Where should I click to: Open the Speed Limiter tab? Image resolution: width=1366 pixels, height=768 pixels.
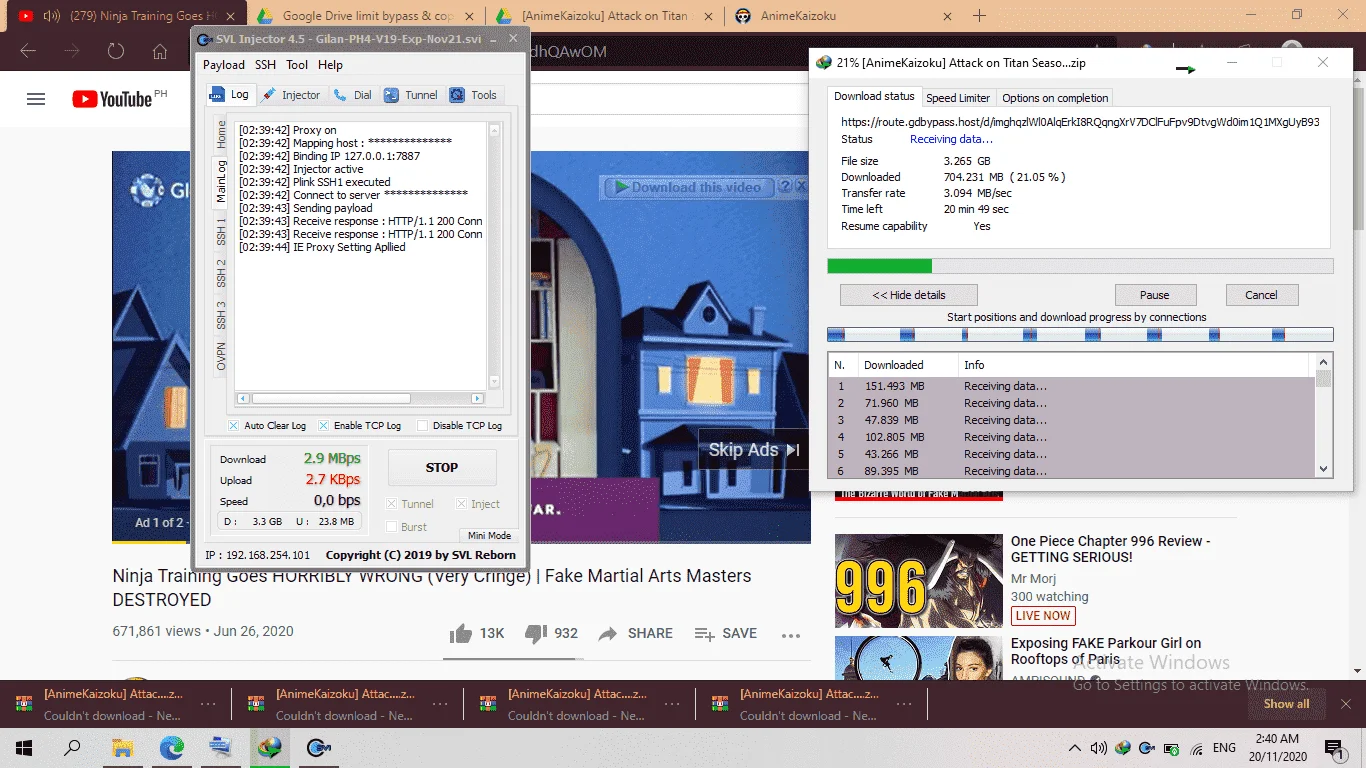point(958,98)
